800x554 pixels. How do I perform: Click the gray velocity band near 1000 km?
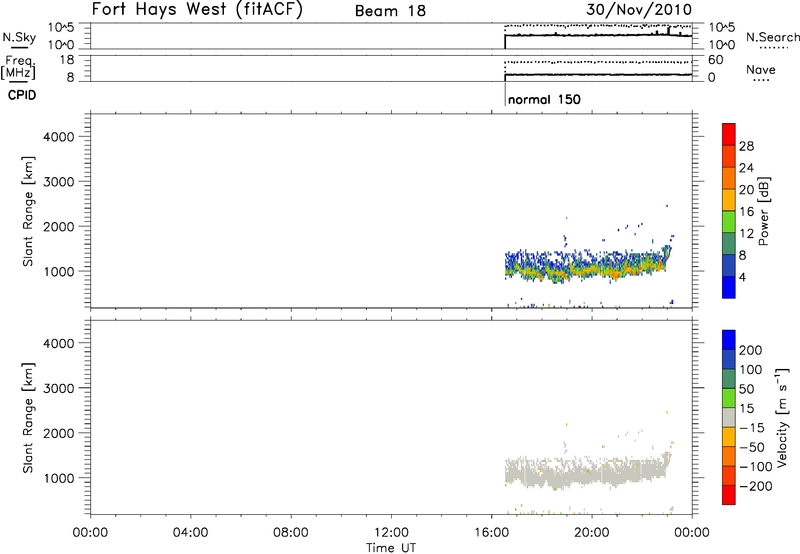click(587, 472)
